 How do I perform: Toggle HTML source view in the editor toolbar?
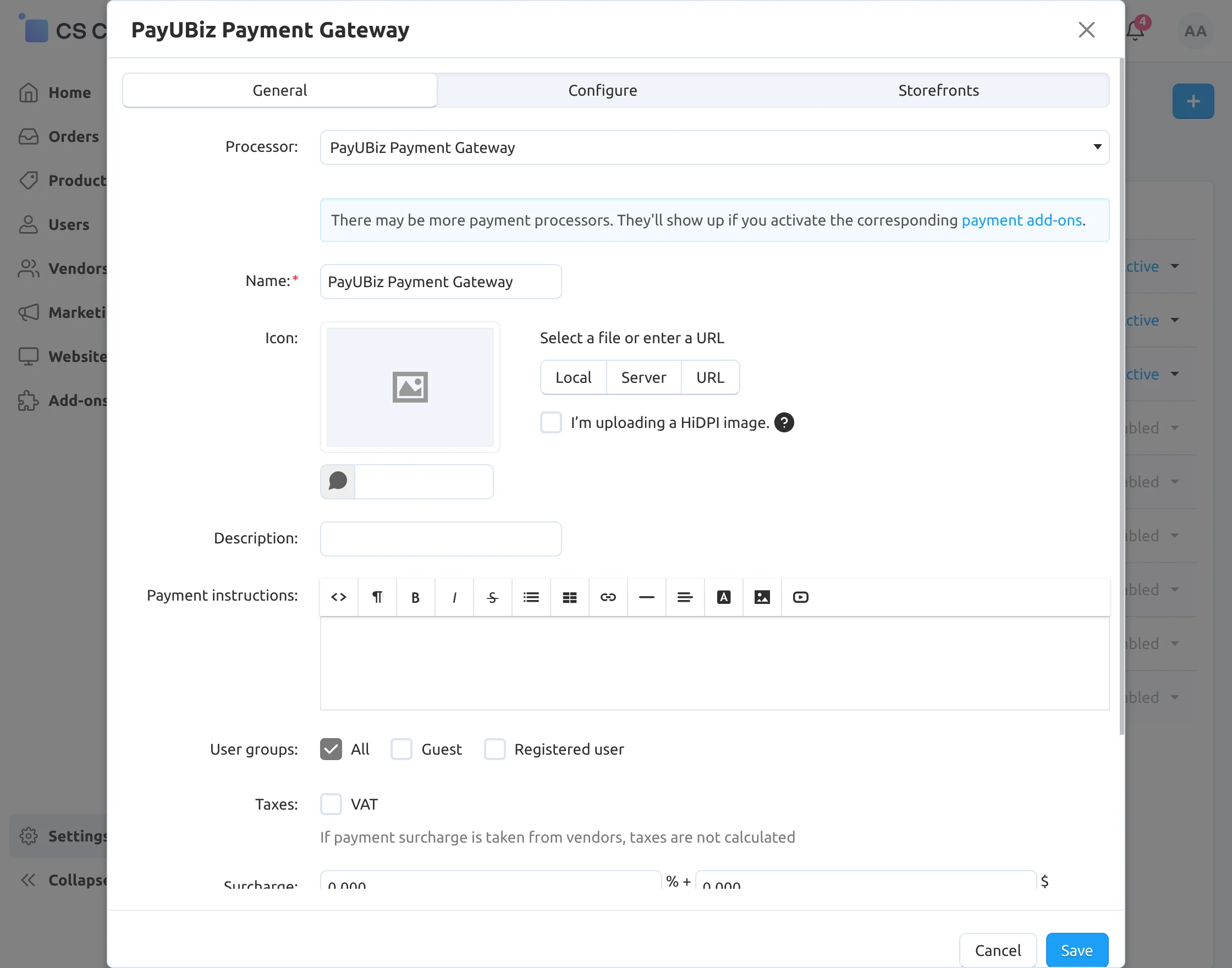tap(339, 597)
